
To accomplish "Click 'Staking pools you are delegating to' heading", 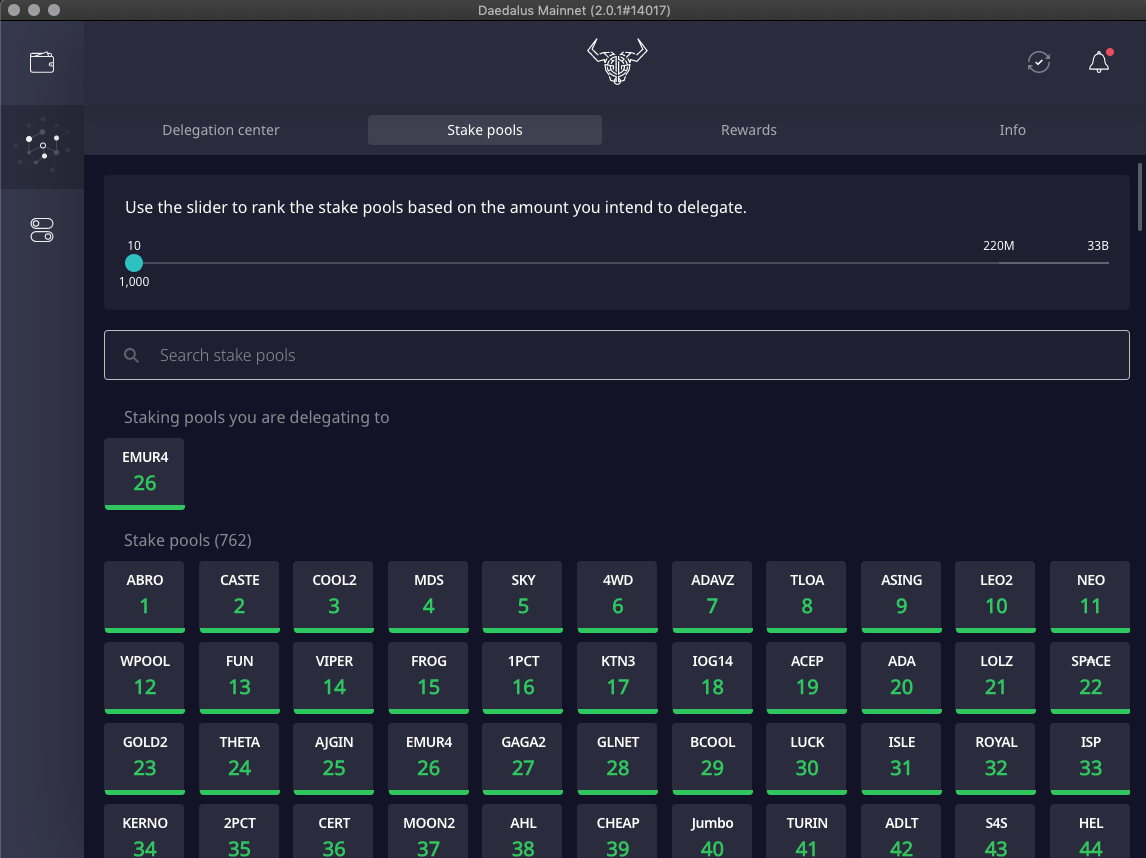I will point(257,417).
